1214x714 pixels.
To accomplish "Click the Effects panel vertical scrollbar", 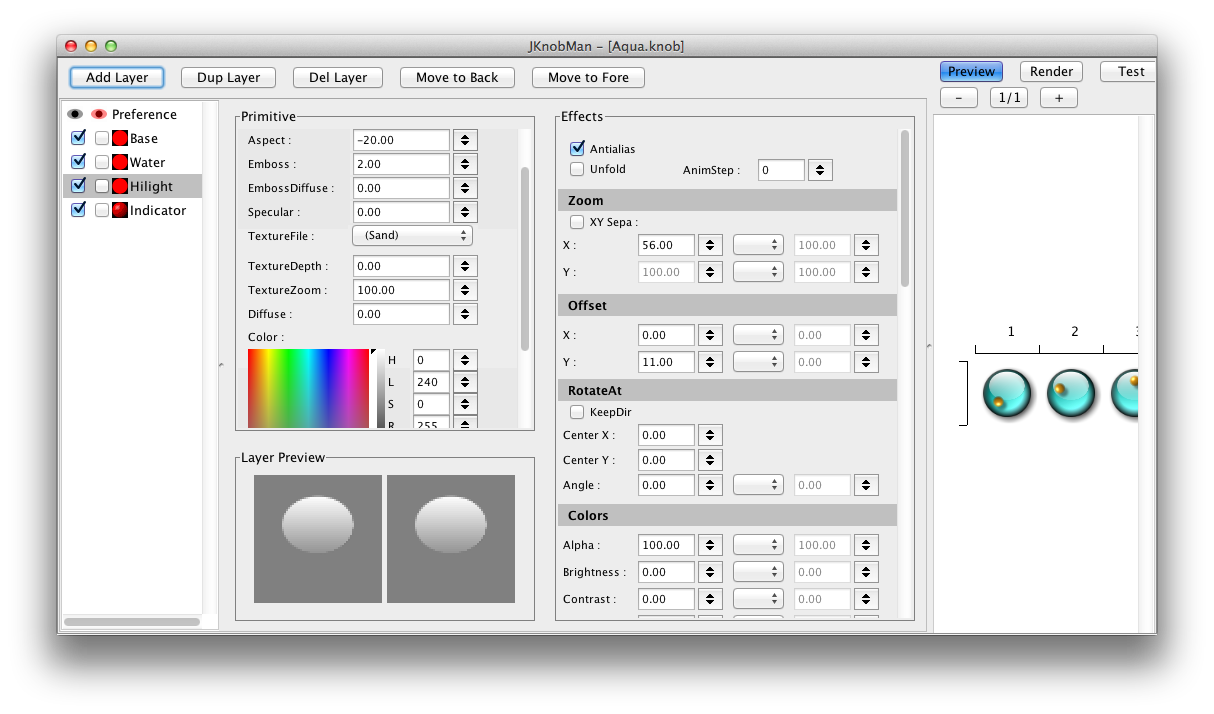I will point(905,208).
